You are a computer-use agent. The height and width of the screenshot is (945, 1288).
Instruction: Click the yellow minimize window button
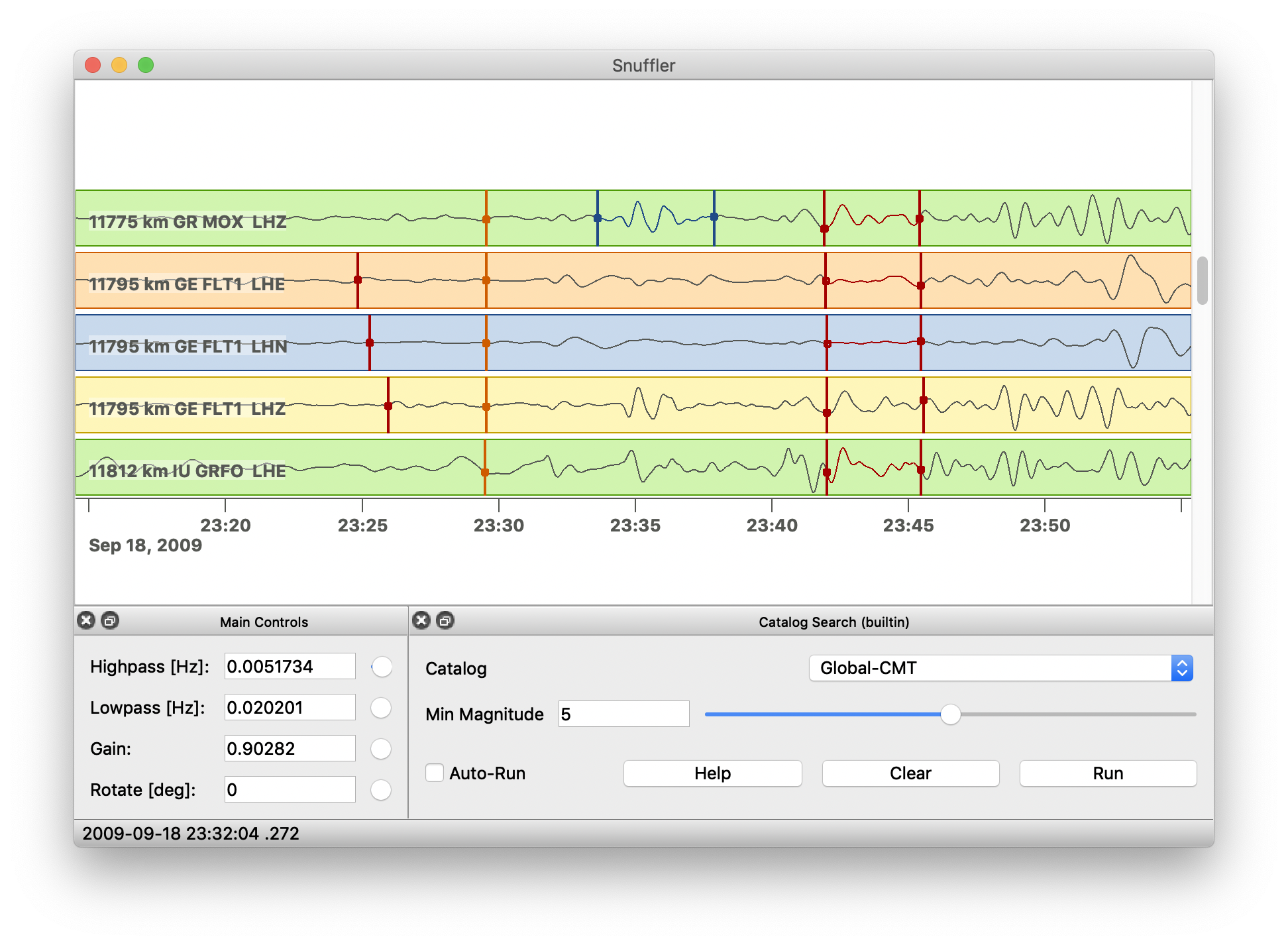point(119,65)
